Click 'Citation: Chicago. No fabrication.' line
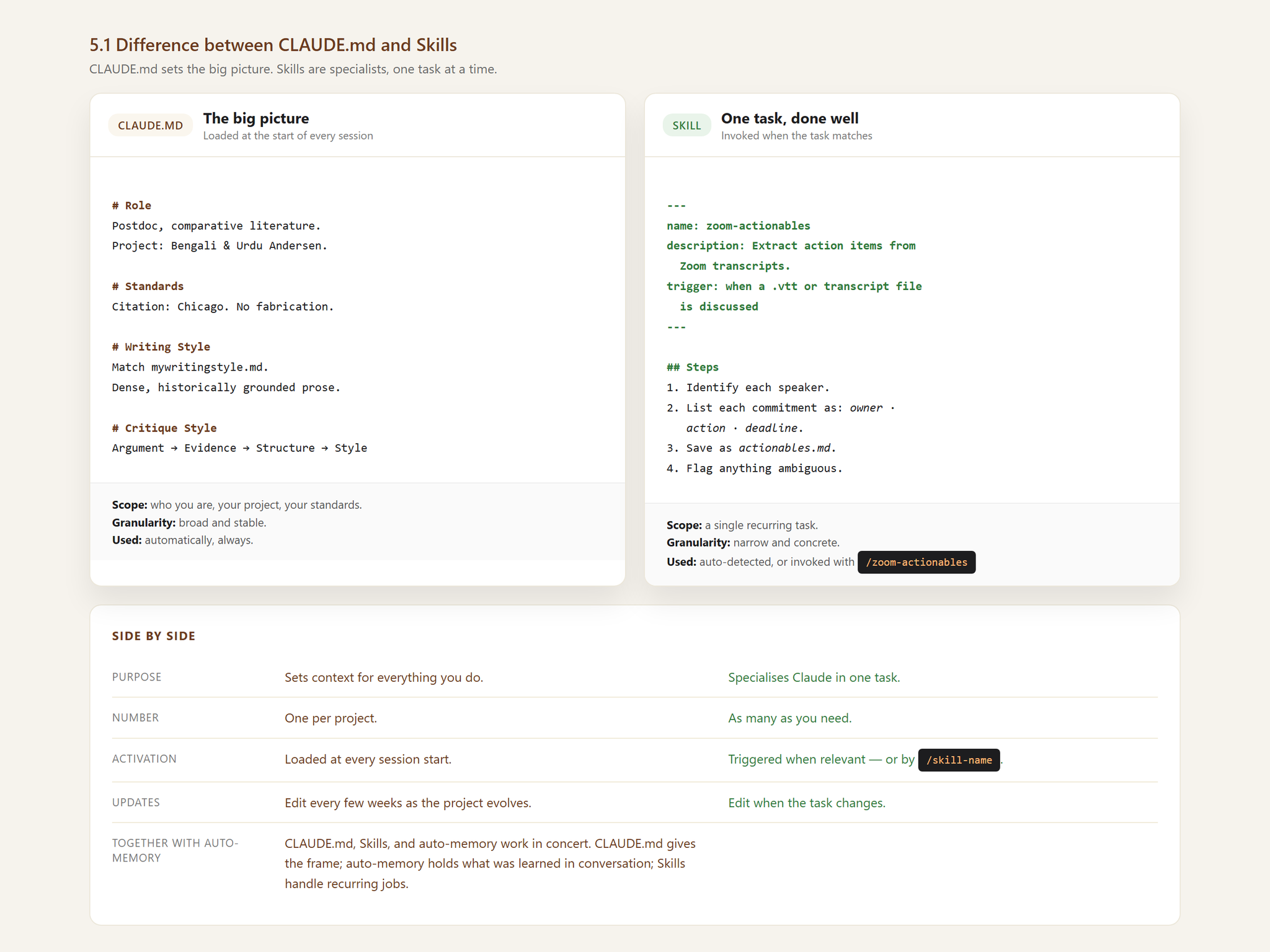The height and width of the screenshot is (952, 1270). click(x=223, y=306)
